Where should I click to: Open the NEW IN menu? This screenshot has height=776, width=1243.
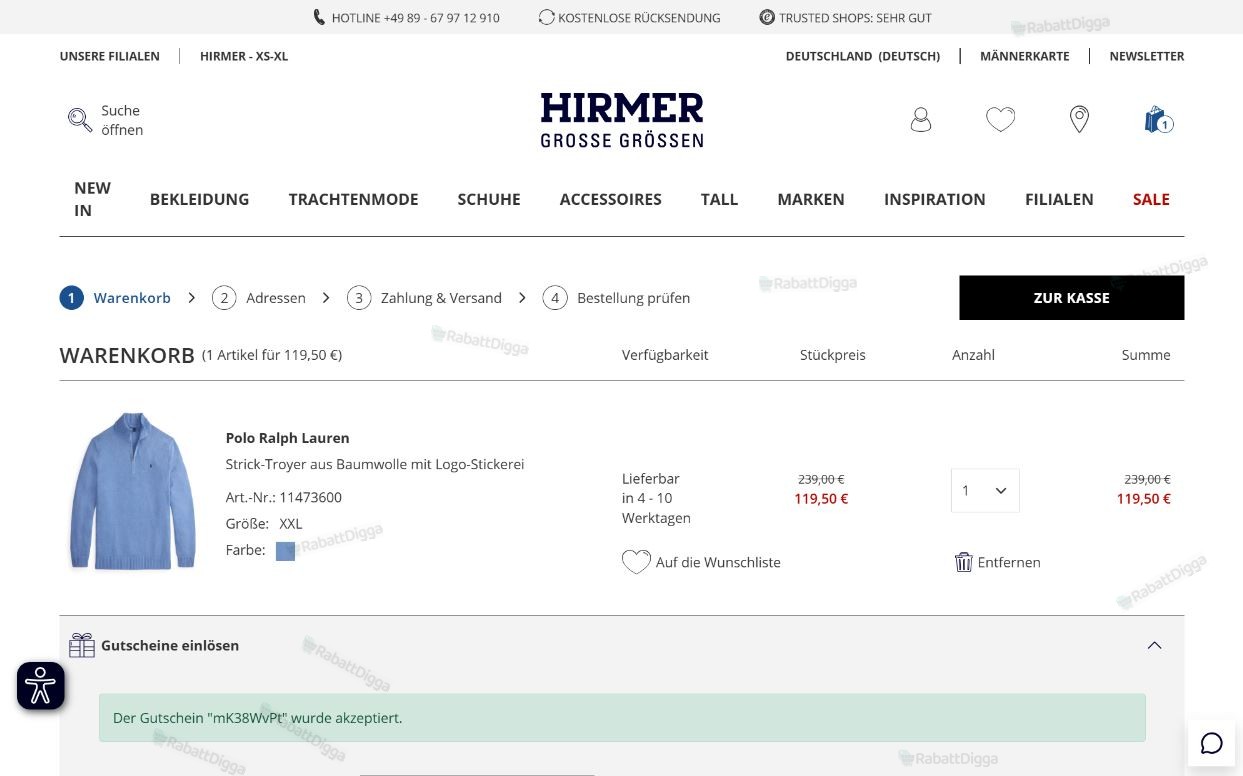click(x=93, y=199)
